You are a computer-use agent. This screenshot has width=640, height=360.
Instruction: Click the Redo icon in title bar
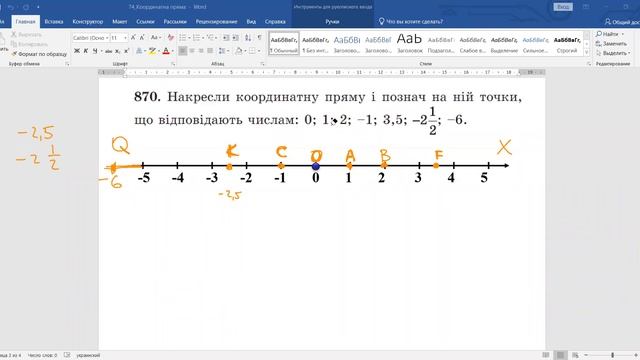[25, 7]
